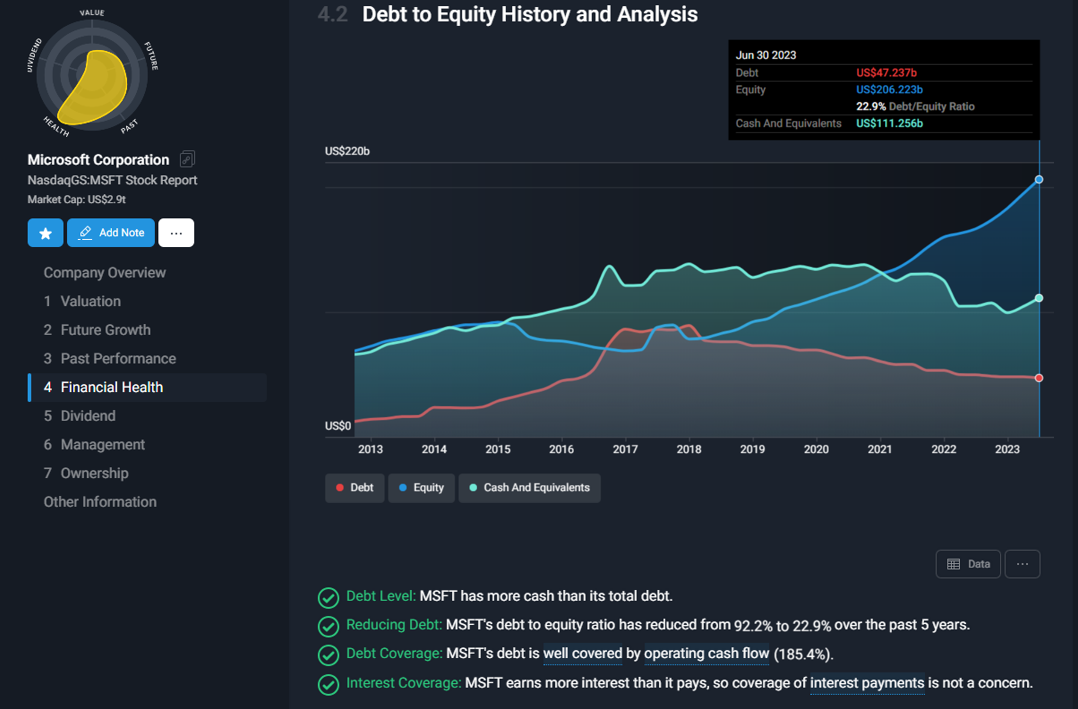Viewport: 1078px width, 709px height.
Task: Go to Other Information section
Action: click(x=100, y=502)
